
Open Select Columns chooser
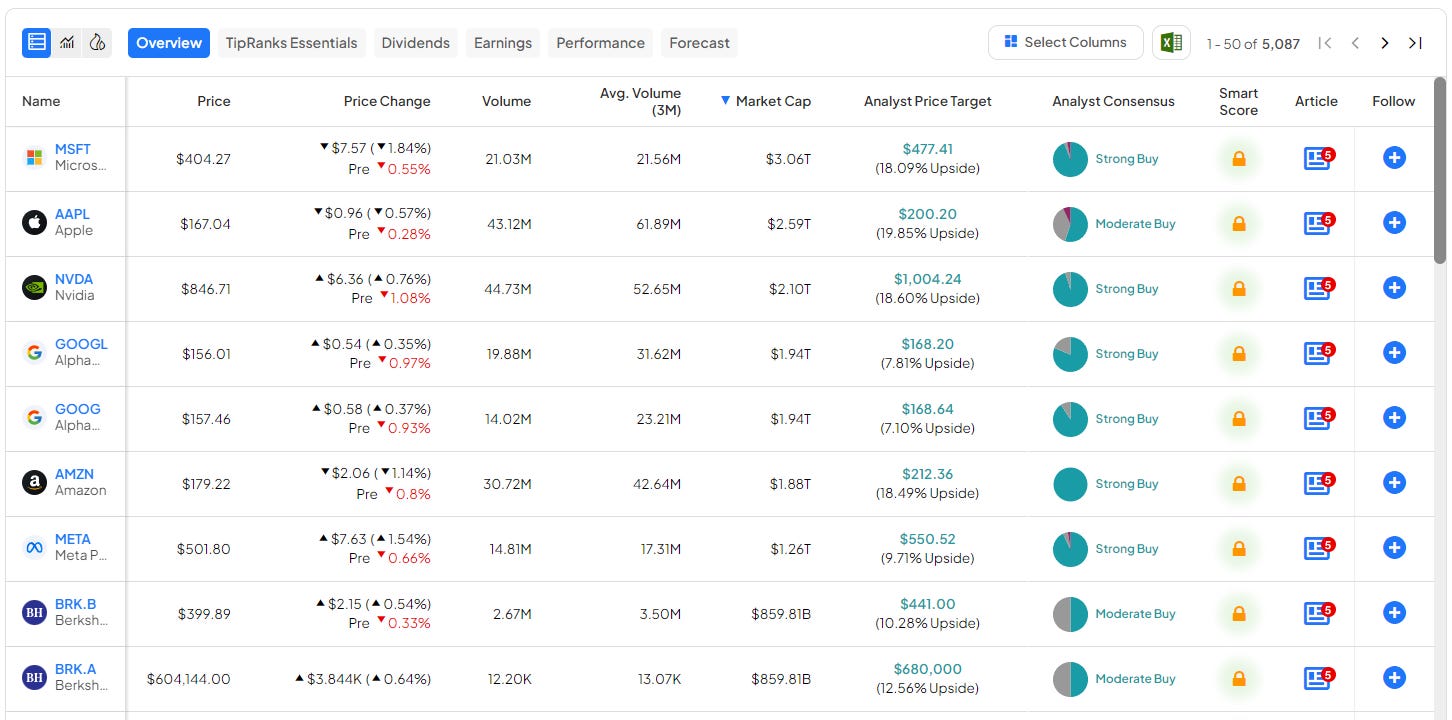pyautogui.click(x=1066, y=42)
